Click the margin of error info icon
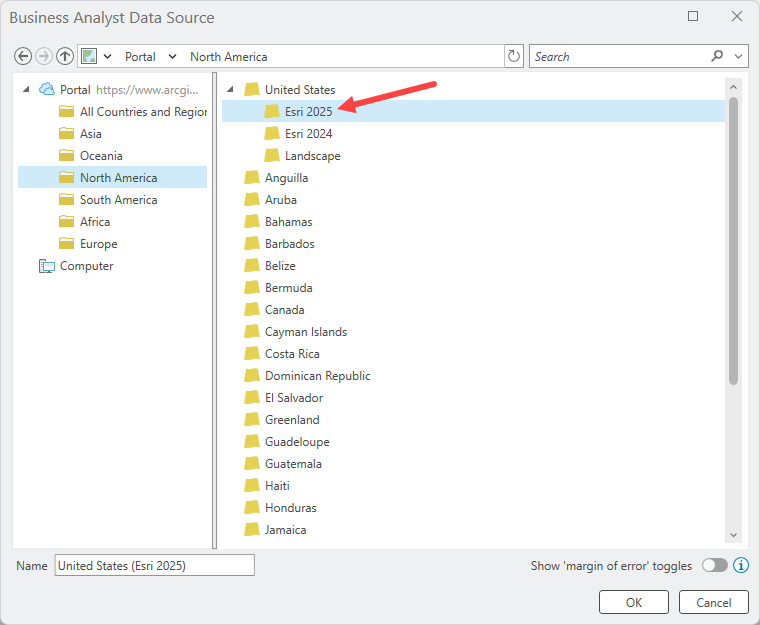The width and height of the screenshot is (760, 625). (741, 565)
